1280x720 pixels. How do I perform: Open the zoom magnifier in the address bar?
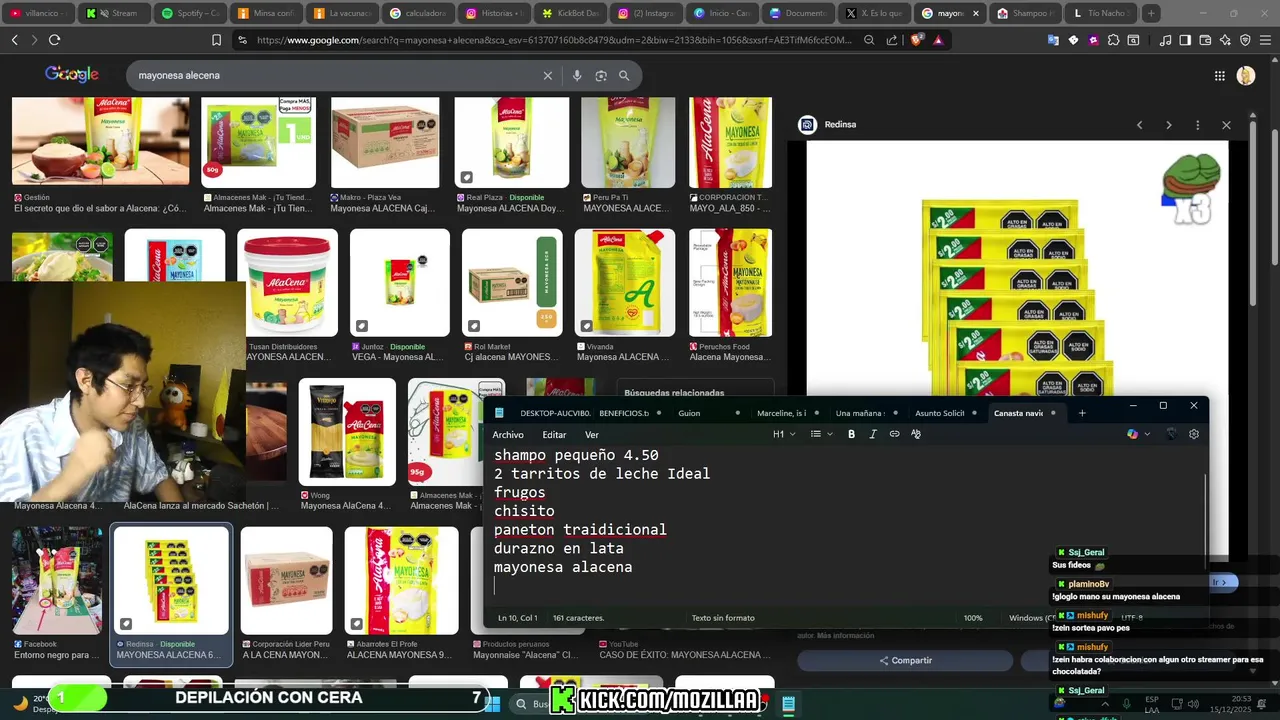tap(869, 40)
